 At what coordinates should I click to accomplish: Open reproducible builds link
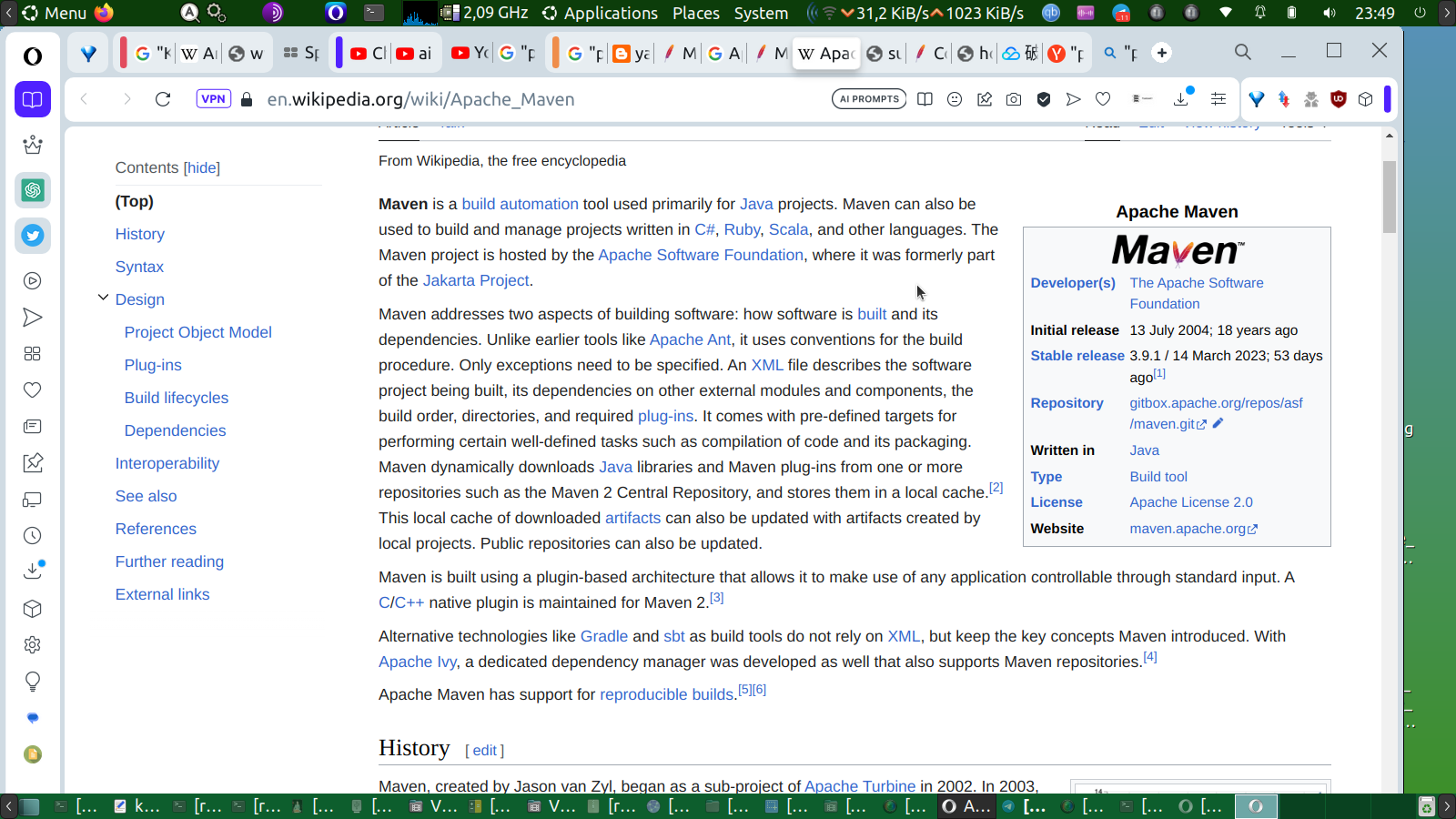click(667, 694)
